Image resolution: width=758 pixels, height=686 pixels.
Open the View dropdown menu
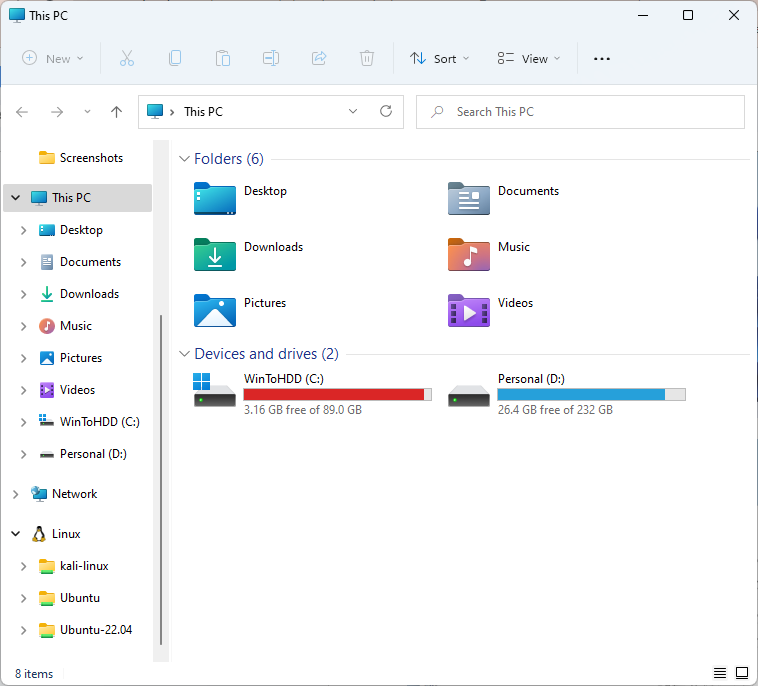point(529,58)
